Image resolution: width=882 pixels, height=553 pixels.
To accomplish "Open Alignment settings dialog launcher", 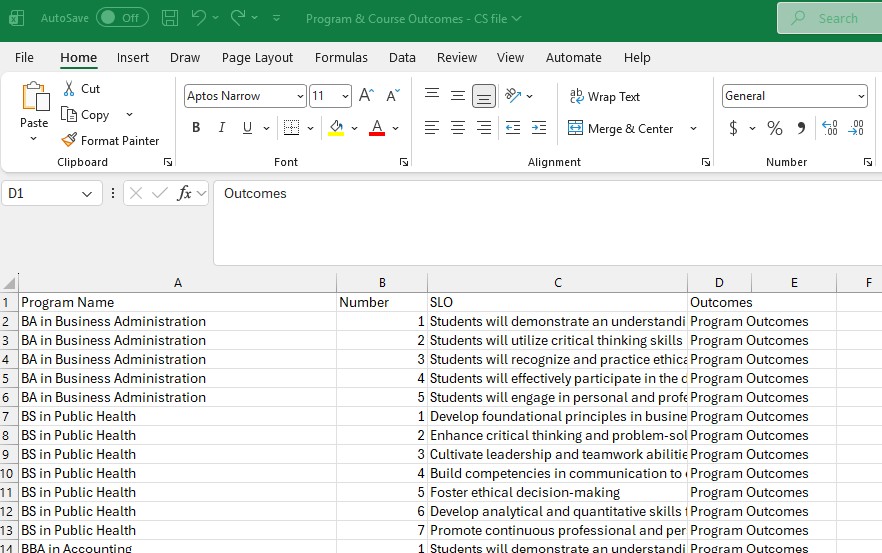I will coord(705,162).
